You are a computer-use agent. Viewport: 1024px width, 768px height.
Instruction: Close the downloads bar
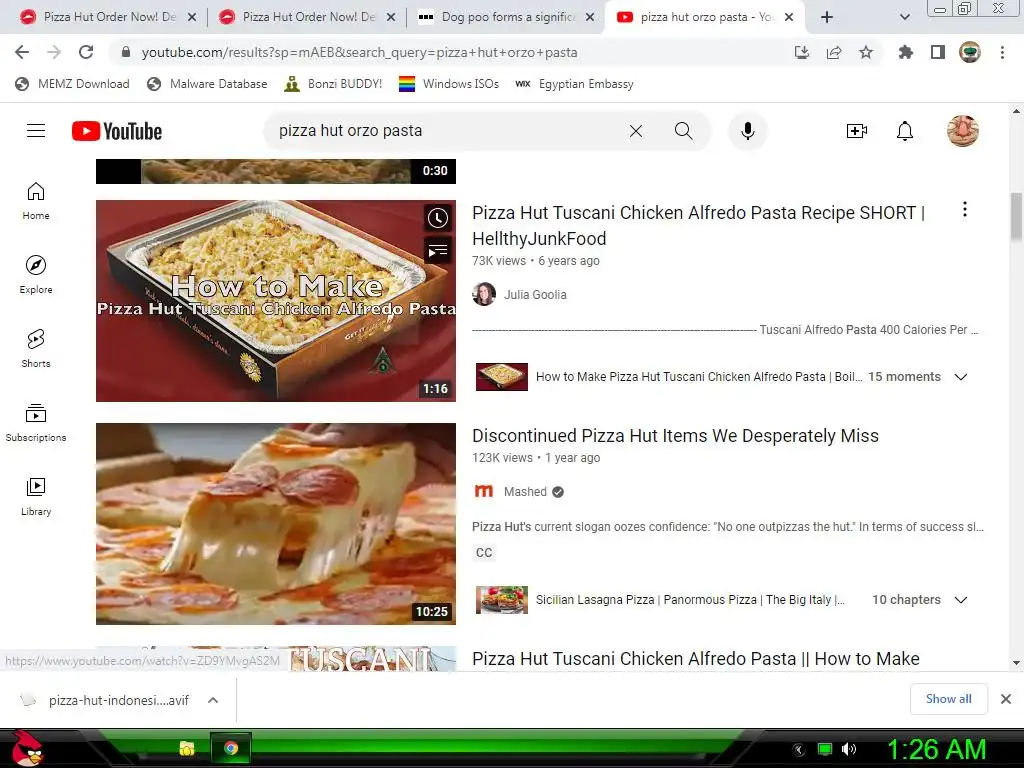pyautogui.click(x=1006, y=699)
